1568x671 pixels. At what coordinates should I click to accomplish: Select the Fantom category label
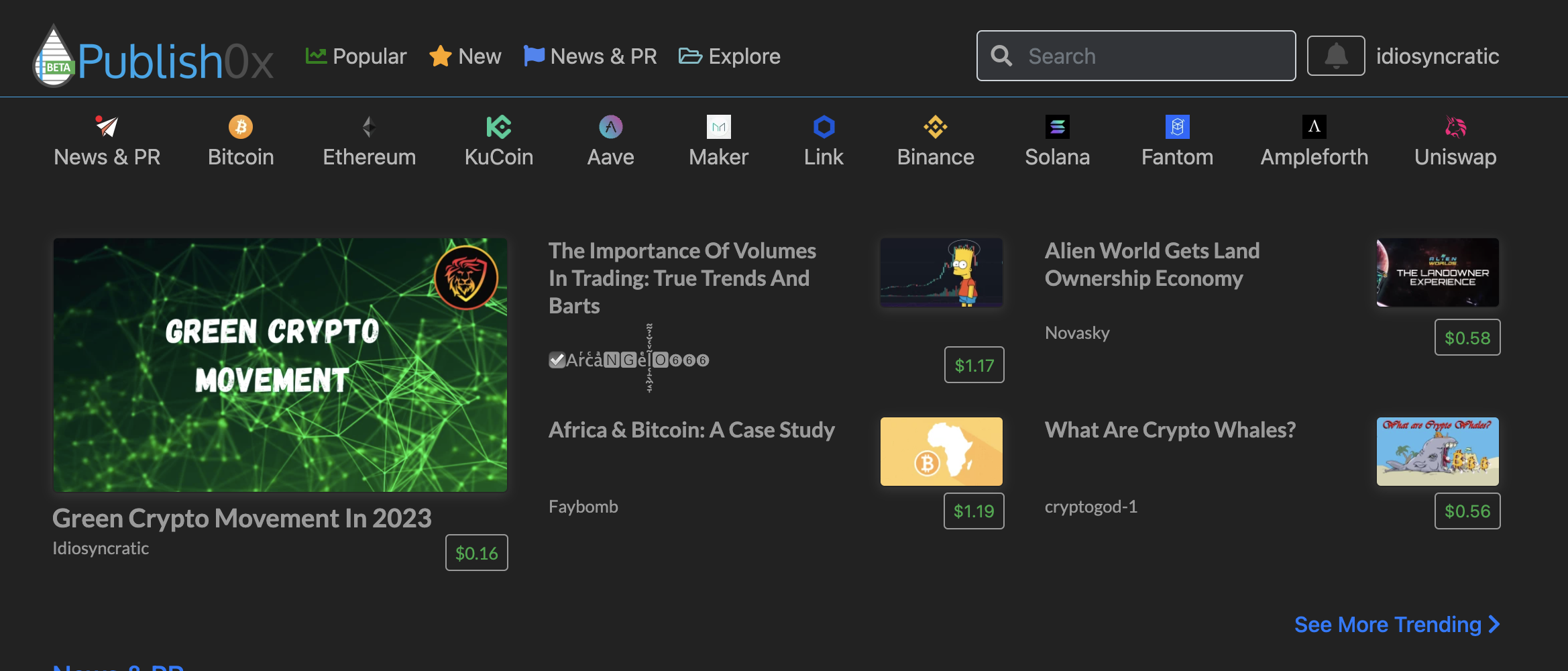click(1178, 157)
